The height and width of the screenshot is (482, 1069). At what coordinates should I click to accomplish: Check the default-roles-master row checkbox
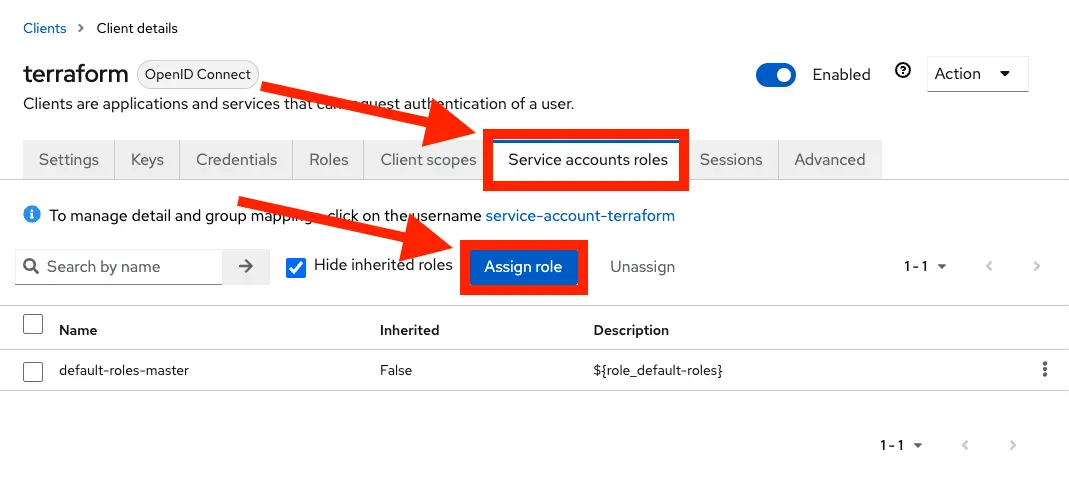click(x=33, y=372)
